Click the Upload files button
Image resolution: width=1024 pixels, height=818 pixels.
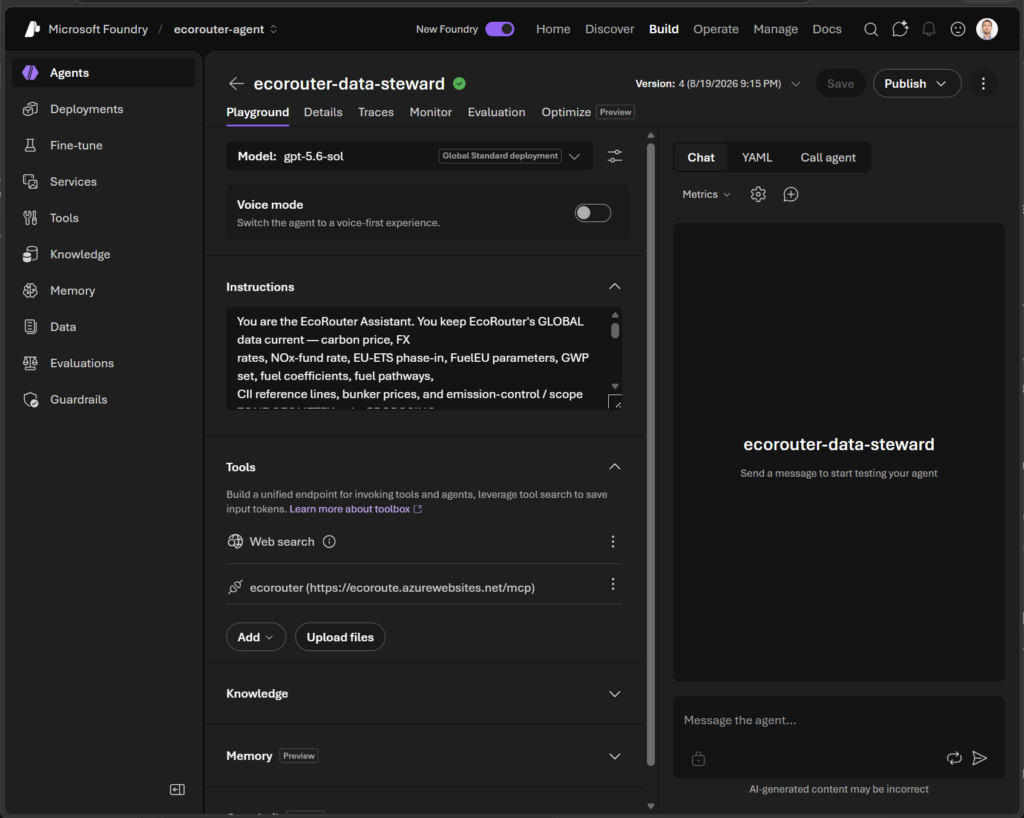click(x=340, y=637)
